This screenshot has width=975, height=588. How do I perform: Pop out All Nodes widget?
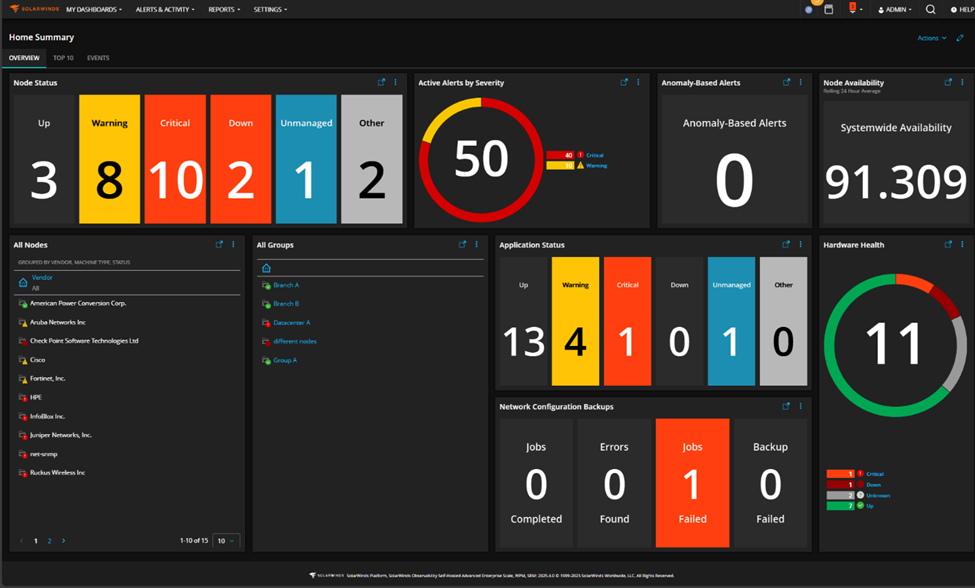(x=219, y=244)
